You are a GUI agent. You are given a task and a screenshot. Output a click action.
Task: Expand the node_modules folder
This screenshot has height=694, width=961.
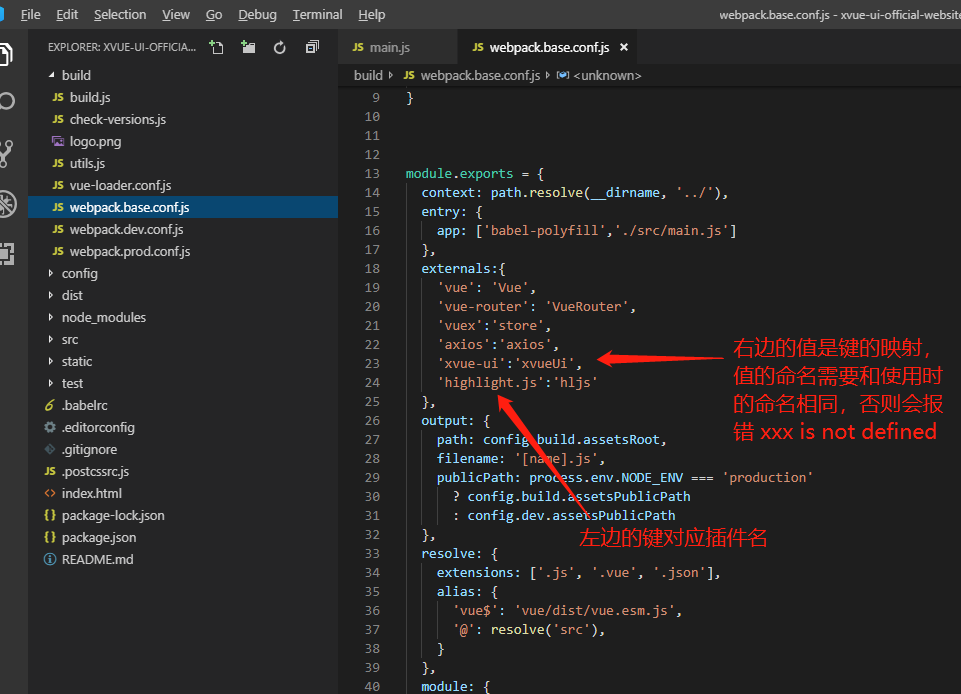coord(51,318)
